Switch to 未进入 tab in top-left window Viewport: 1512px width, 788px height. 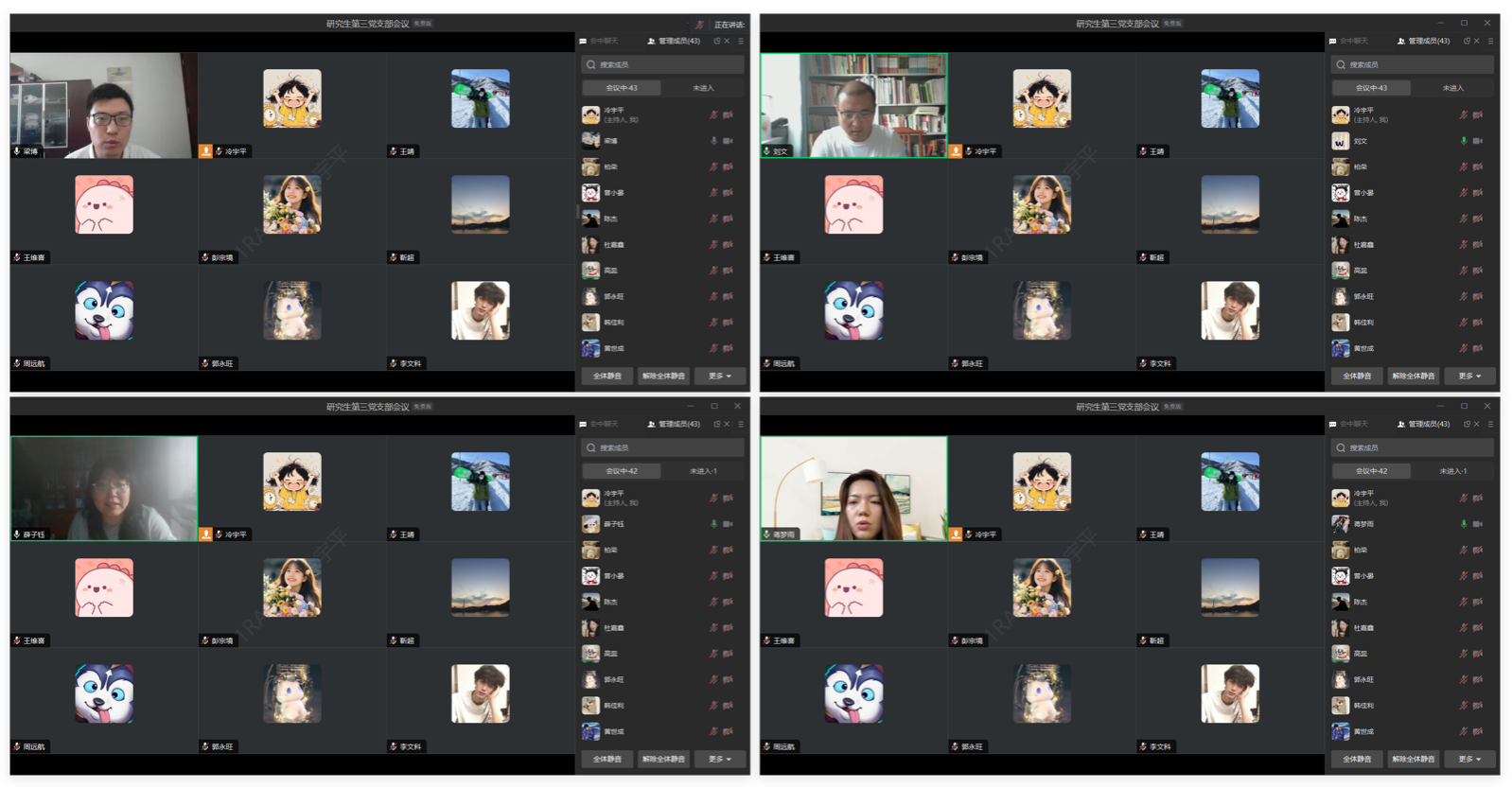click(x=703, y=88)
